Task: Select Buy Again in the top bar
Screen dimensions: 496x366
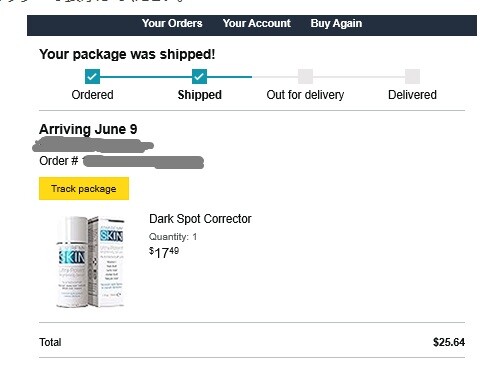Action: pos(336,23)
